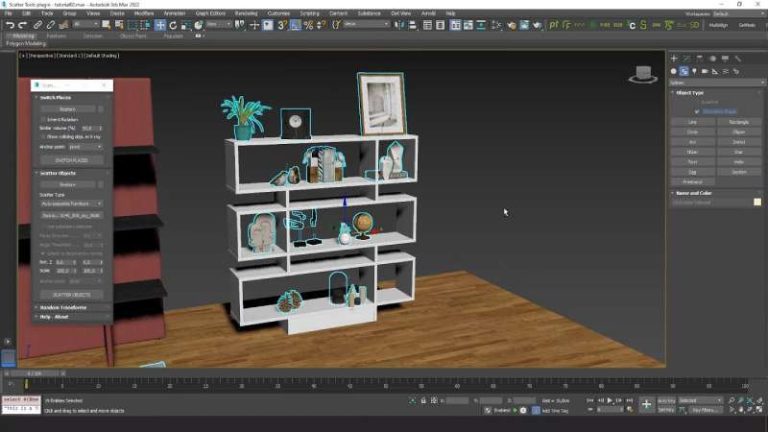Click the SWITCH PLACES button

pos(70,160)
